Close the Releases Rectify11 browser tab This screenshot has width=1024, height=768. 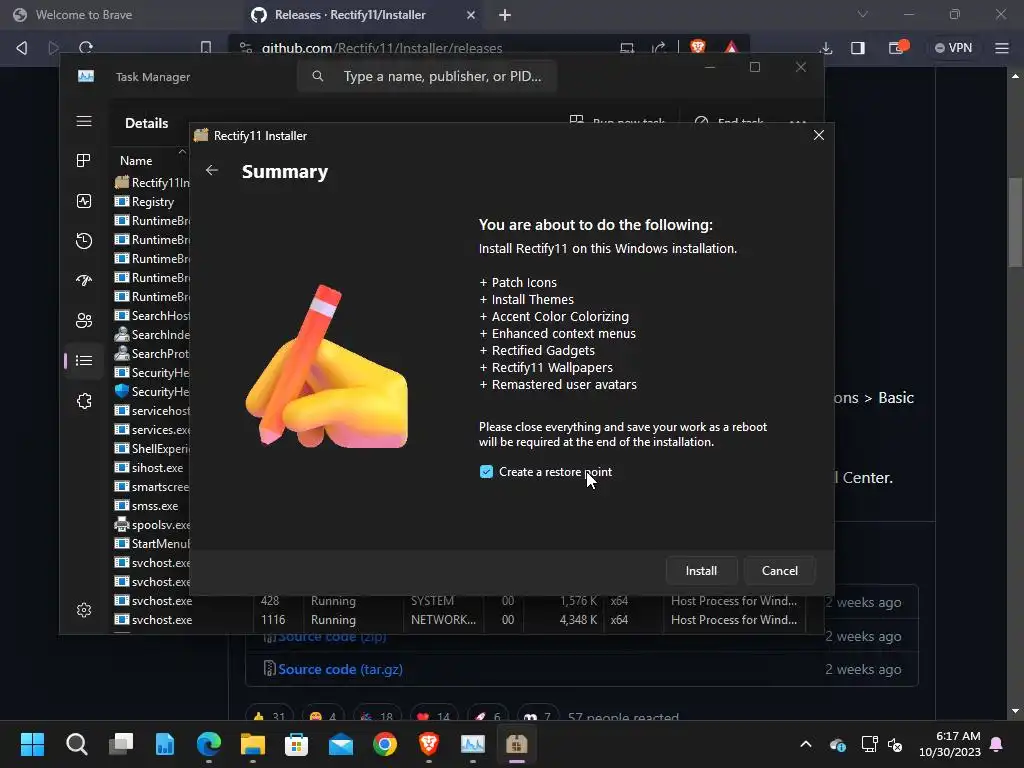pos(471,14)
